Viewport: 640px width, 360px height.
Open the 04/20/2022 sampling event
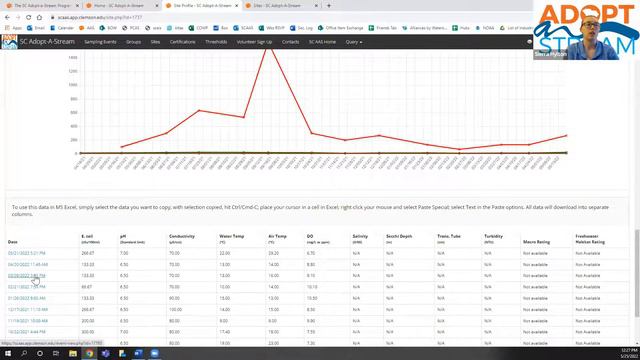click(28, 264)
